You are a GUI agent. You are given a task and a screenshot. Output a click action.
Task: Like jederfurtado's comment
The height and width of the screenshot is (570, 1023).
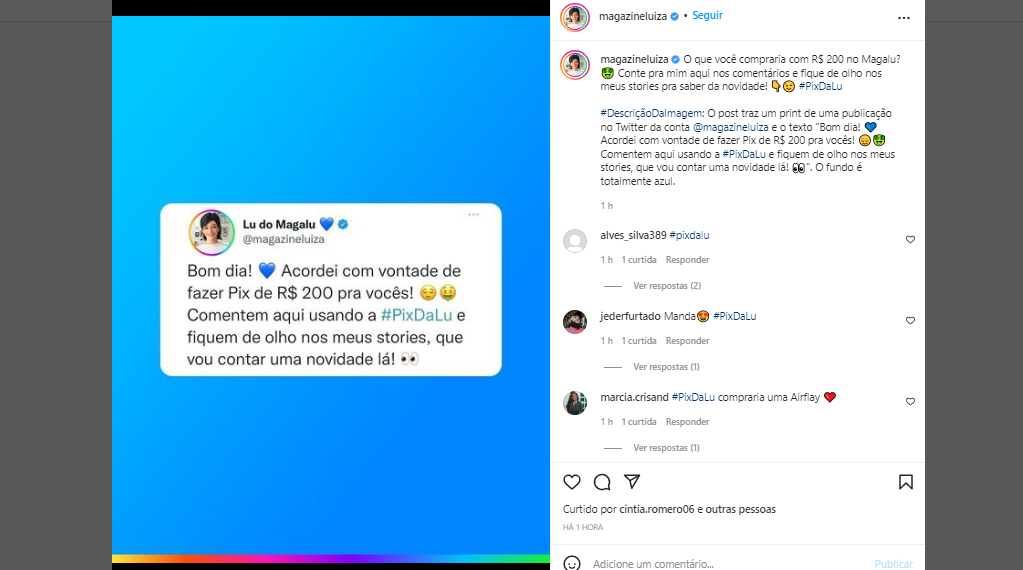(x=910, y=320)
